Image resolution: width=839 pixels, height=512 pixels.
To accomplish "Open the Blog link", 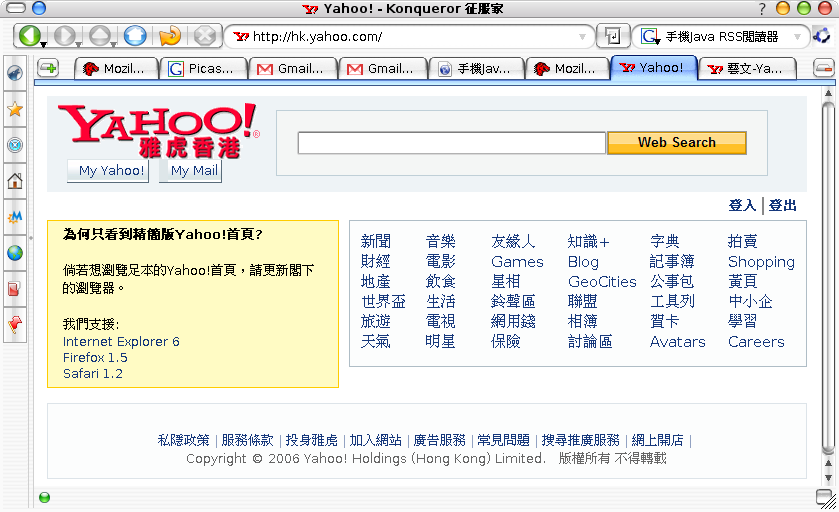I will click(583, 262).
